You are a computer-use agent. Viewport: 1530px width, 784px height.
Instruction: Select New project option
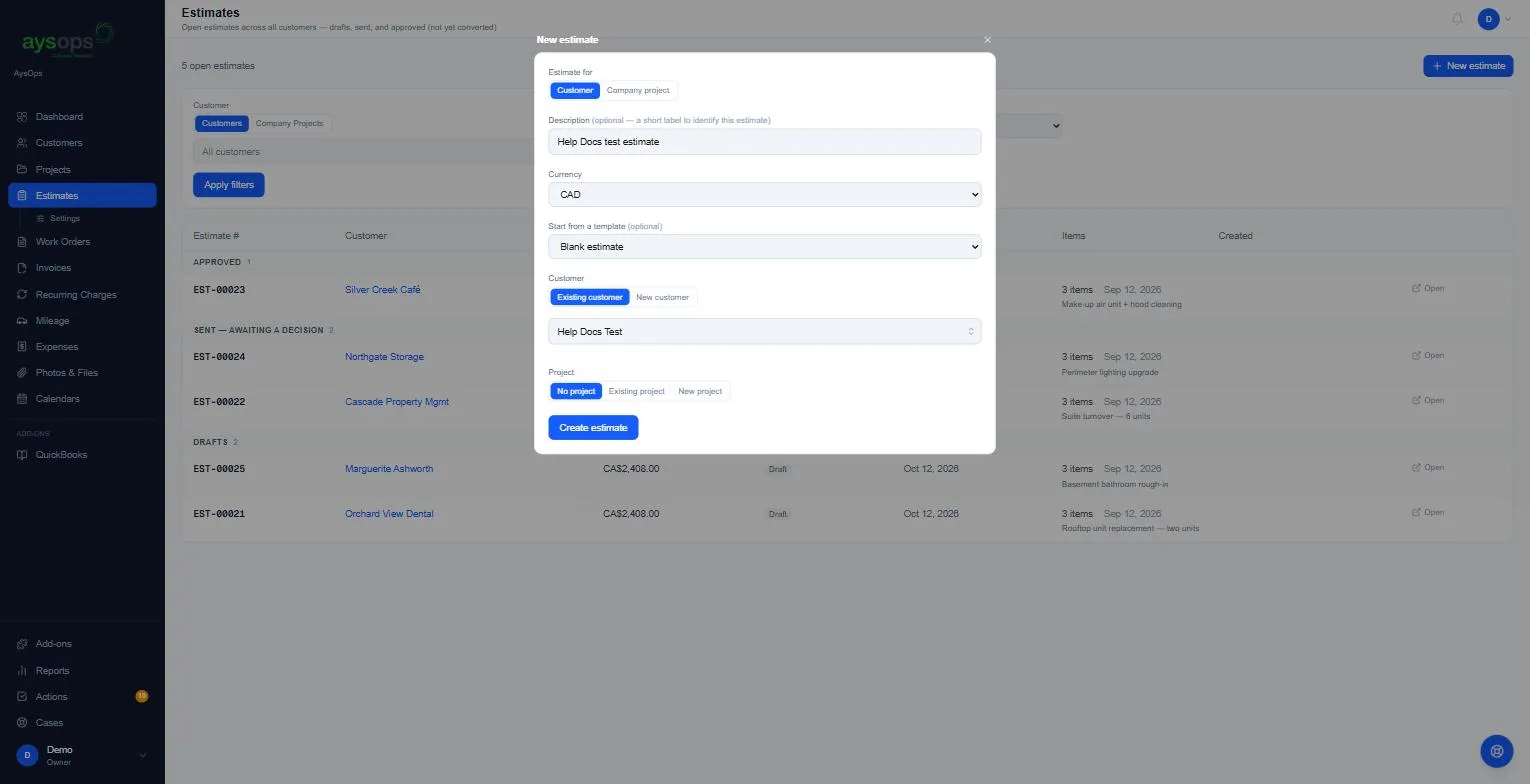tap(700, 392)
